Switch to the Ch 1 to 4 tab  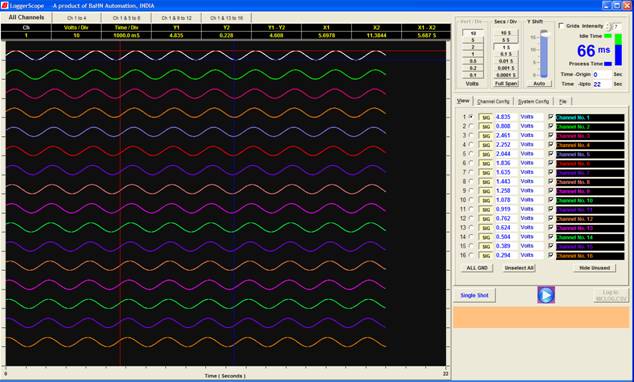pyautogui.click(x=76, y=18)
